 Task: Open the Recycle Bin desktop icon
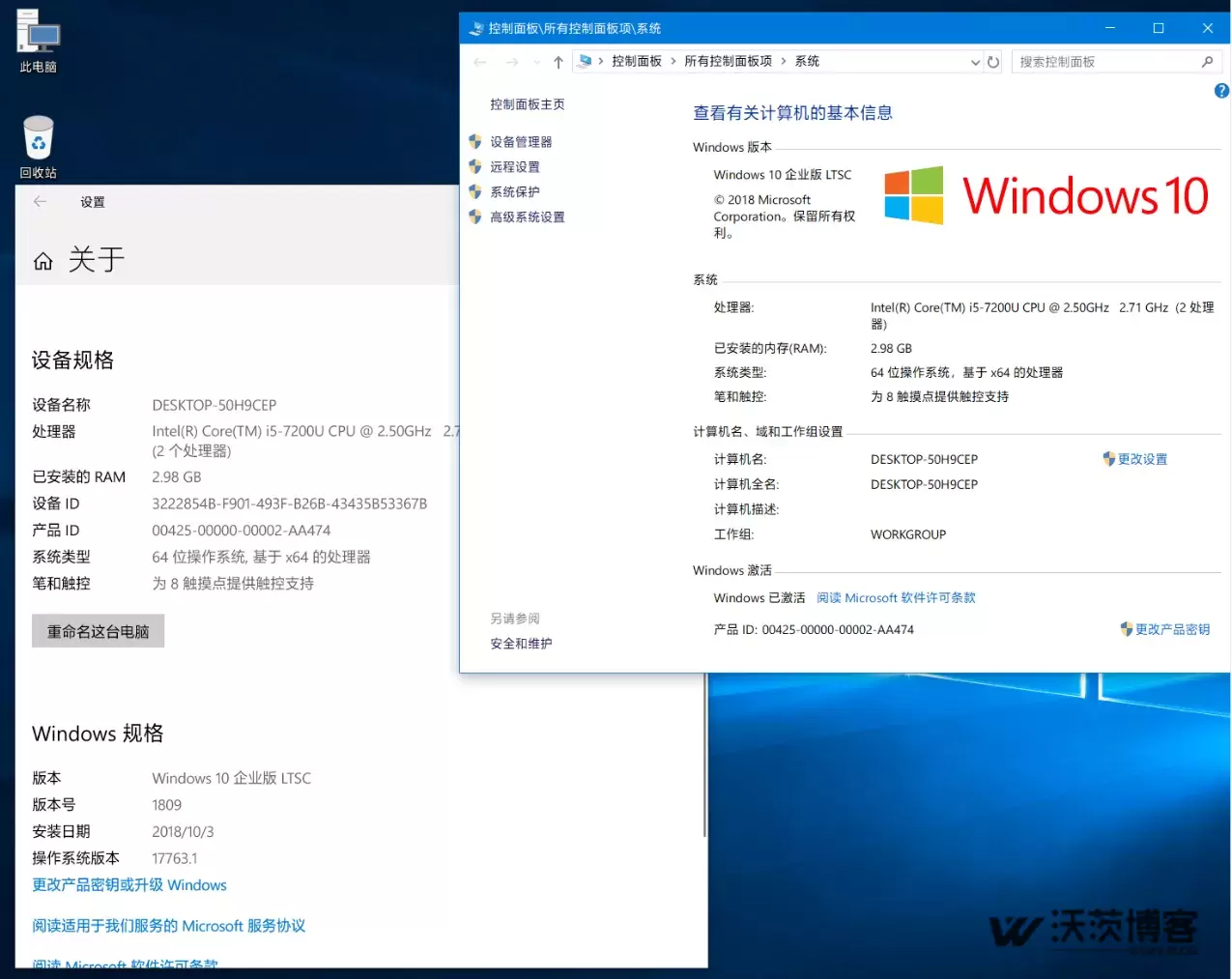pos(38,147)
